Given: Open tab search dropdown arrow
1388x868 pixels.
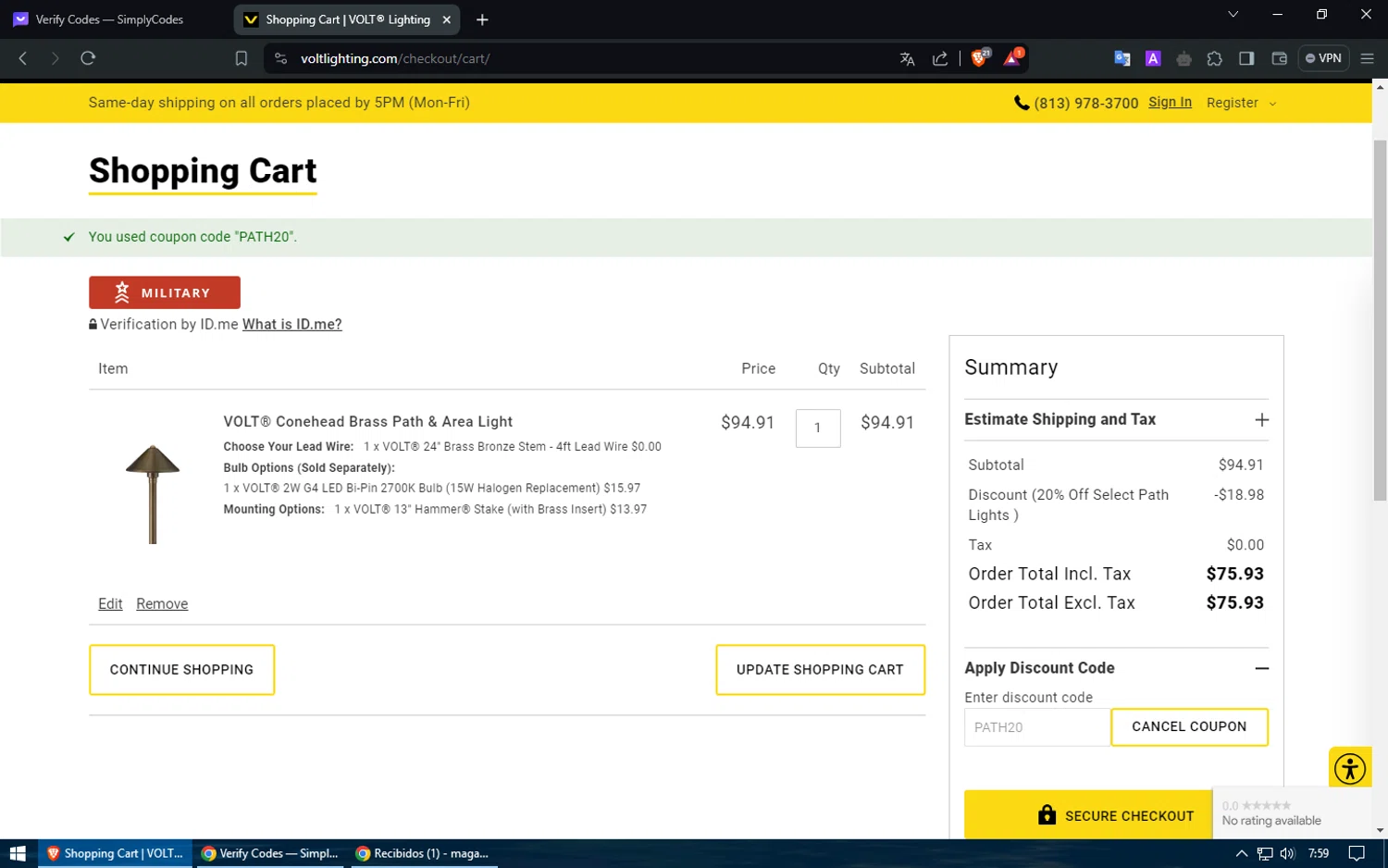Looking at the screenshot, I should (1233, 15).
